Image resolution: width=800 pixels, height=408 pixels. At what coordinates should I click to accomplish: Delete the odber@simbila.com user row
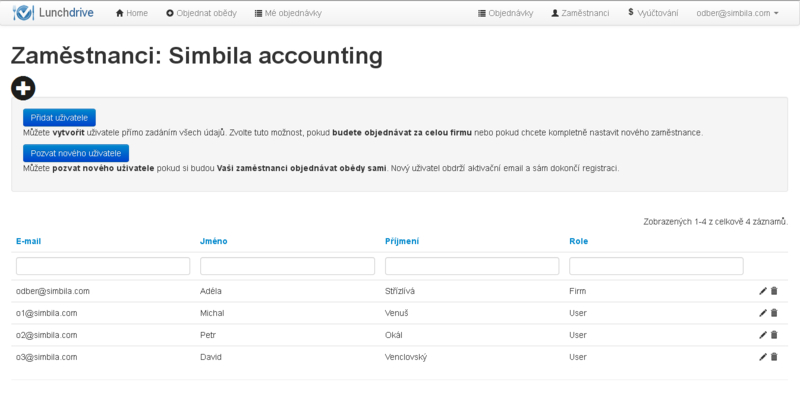[x=774, y=291]
